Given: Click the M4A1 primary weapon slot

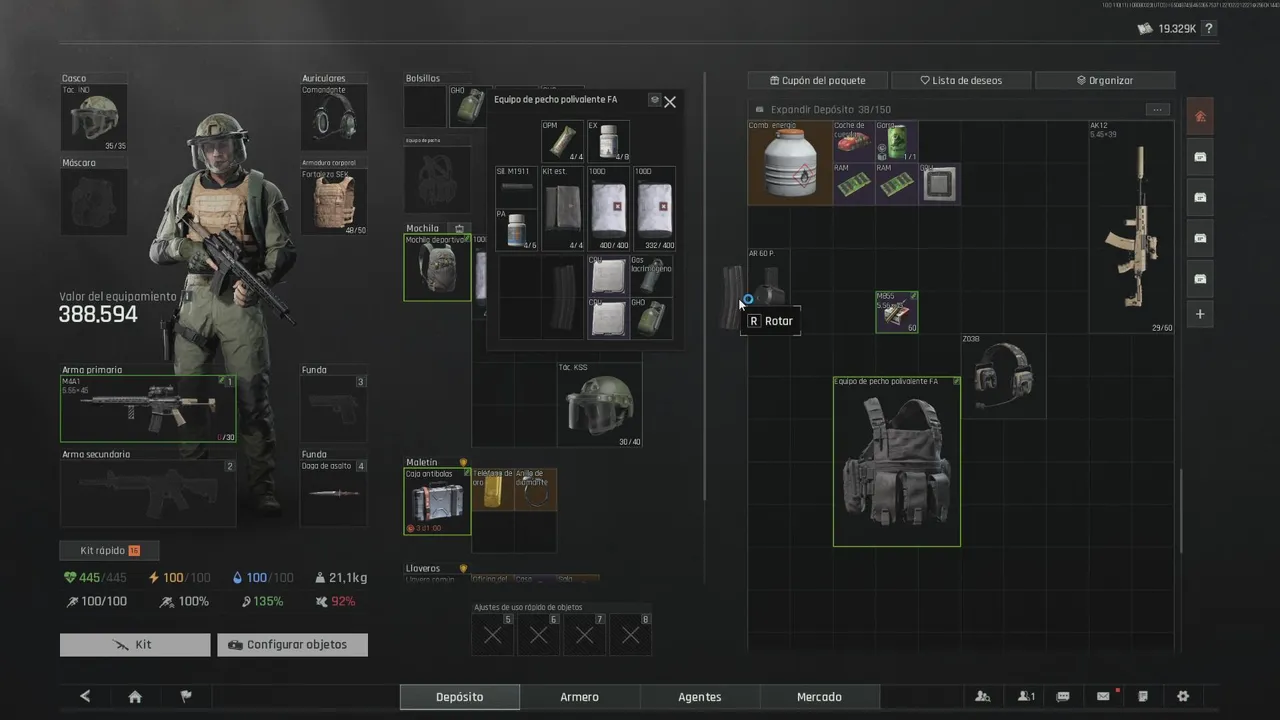Looking at the screenshot, I should click(x=148, y=408).
